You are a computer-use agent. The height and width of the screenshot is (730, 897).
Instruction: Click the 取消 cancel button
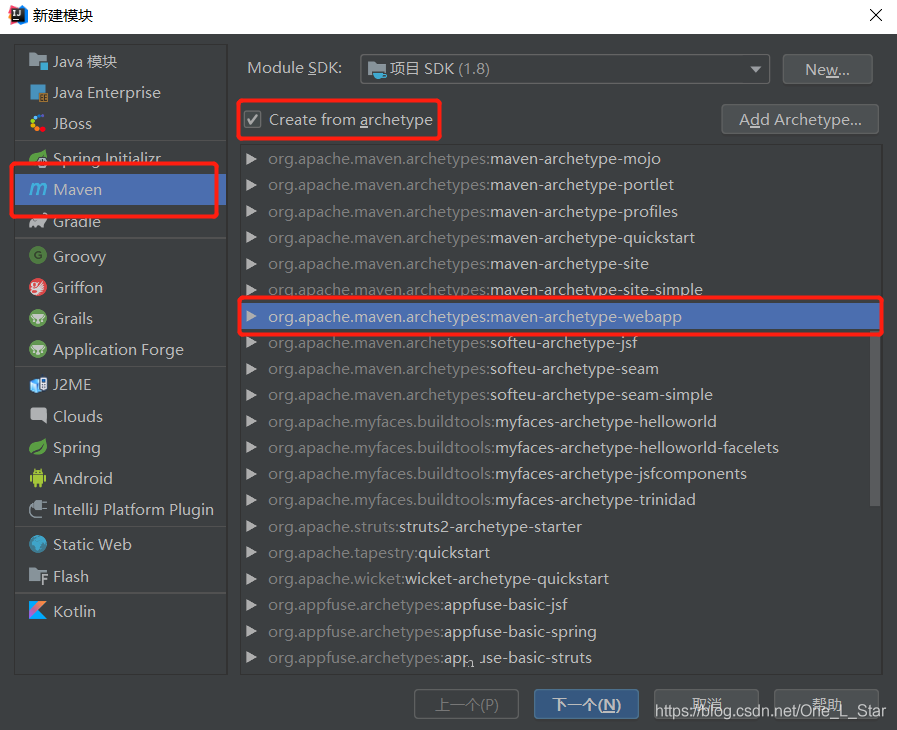707,704
